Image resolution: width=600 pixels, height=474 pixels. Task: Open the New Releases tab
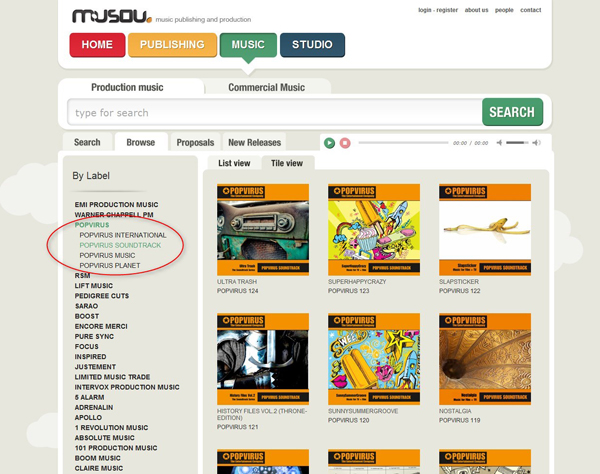[x=254, y=142]
